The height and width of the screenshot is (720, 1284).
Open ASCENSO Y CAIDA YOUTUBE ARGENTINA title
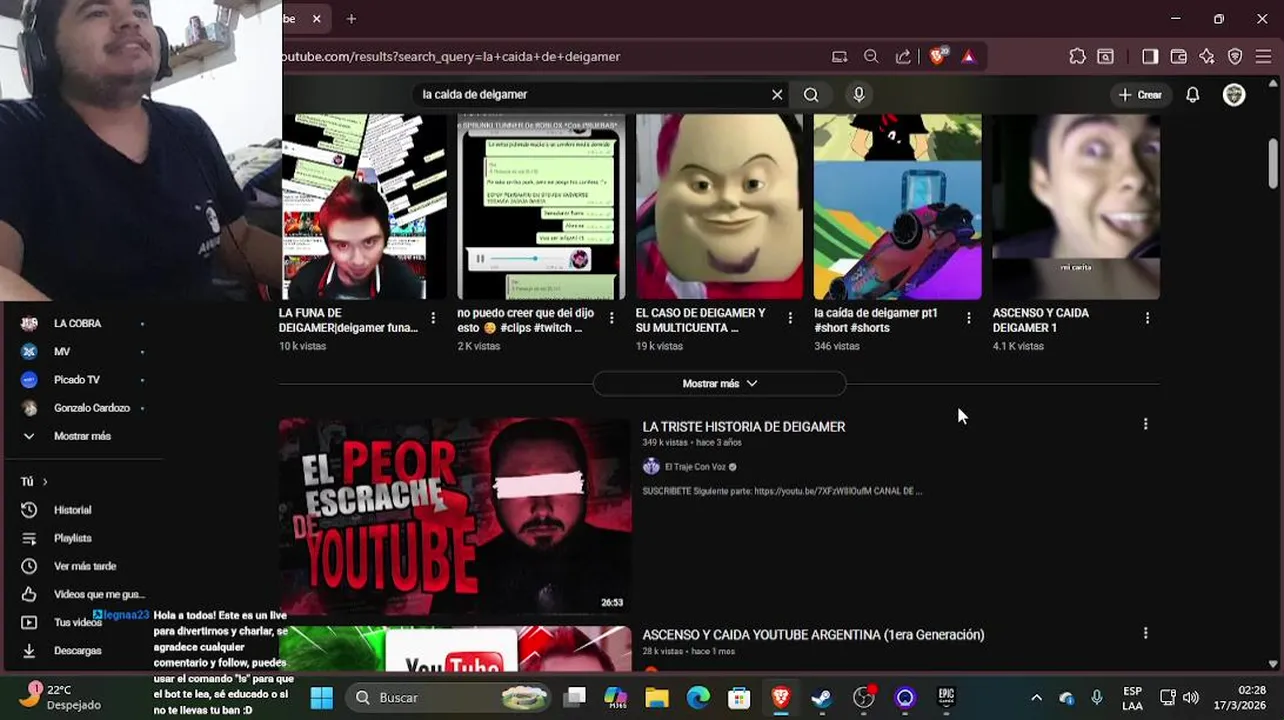pyautogui.click(x=813, y=635)
